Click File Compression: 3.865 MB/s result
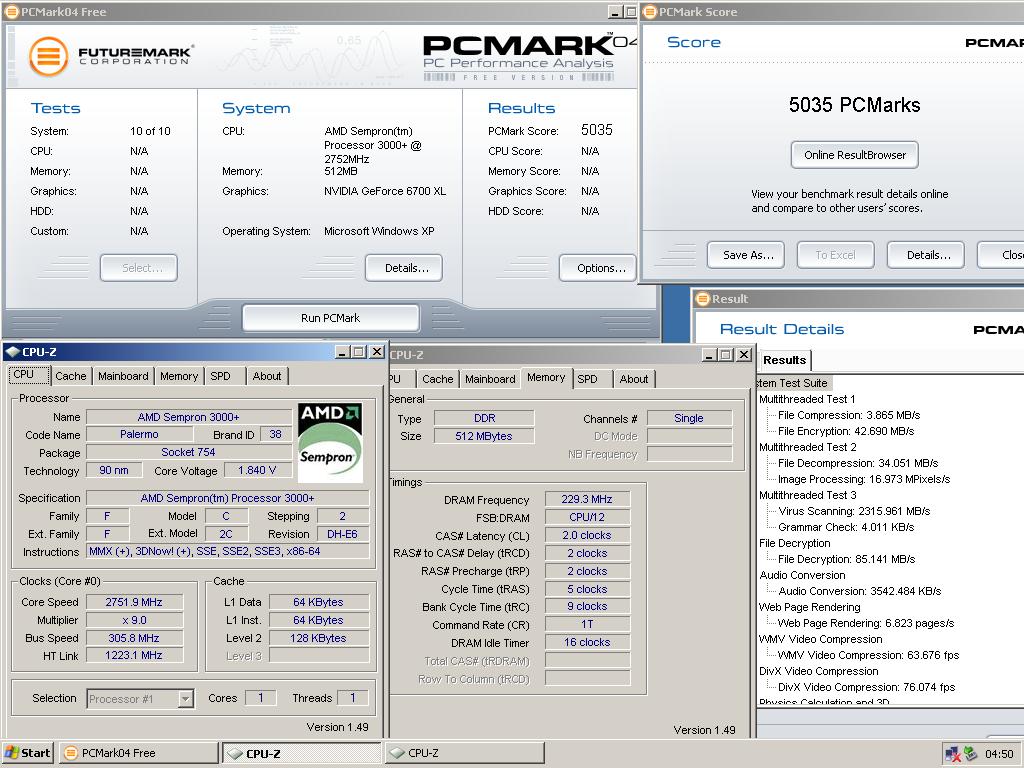Image resolution: width=1024 pixels, height=768 pixels. click(x=849, y=415)
